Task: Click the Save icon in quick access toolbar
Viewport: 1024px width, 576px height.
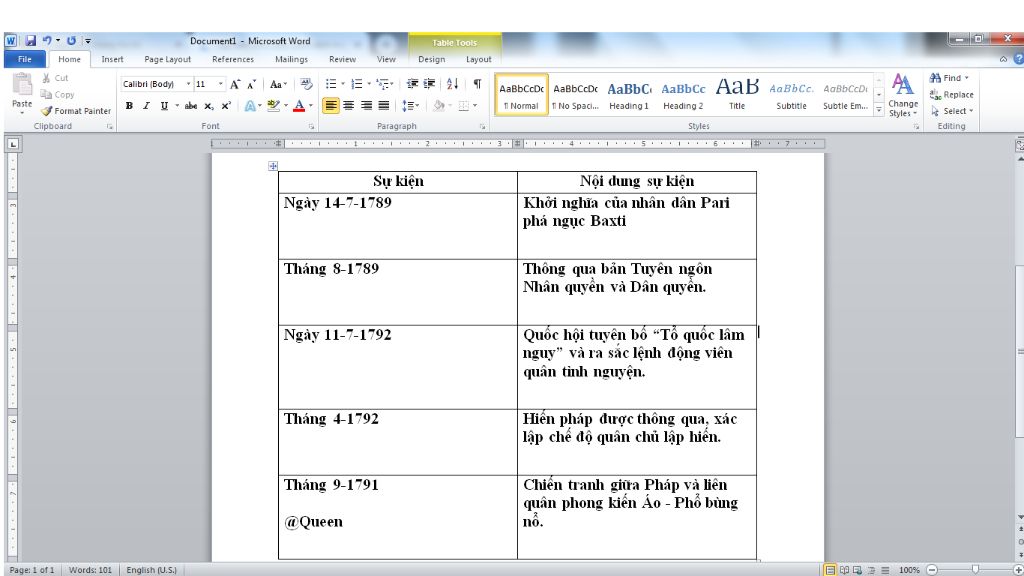Action: (x=30, y=40)
